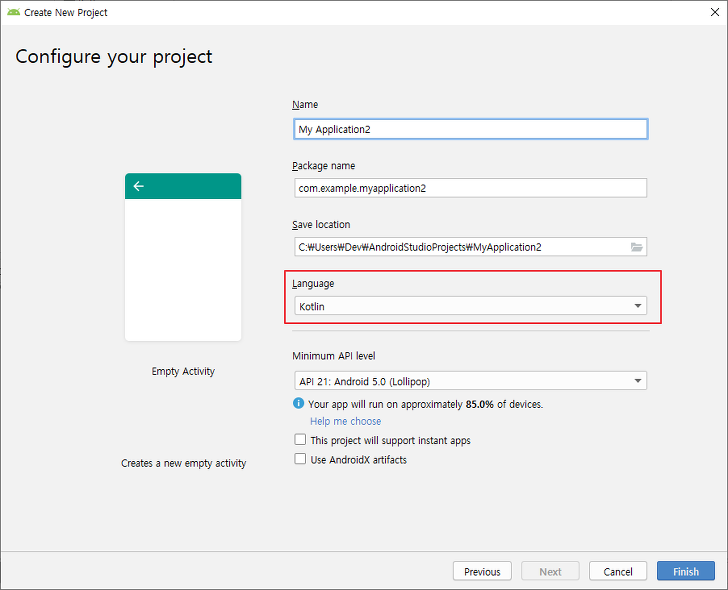Image resolution: width=728 pixels, height=590 pixels.
Task: Open the Language dropdown showing Kotlin
Action: (x=470, y=306)
